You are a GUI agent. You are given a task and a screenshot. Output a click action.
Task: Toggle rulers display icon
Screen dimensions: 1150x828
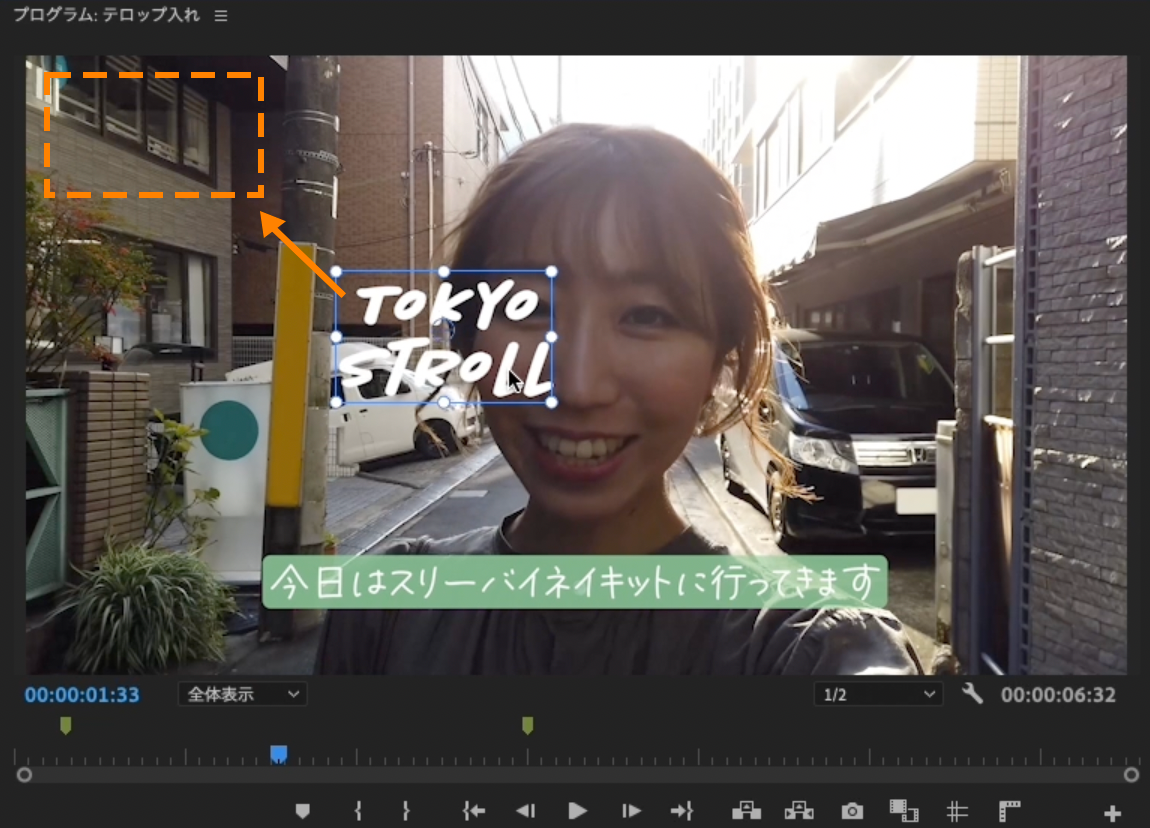pos(1009,811)
